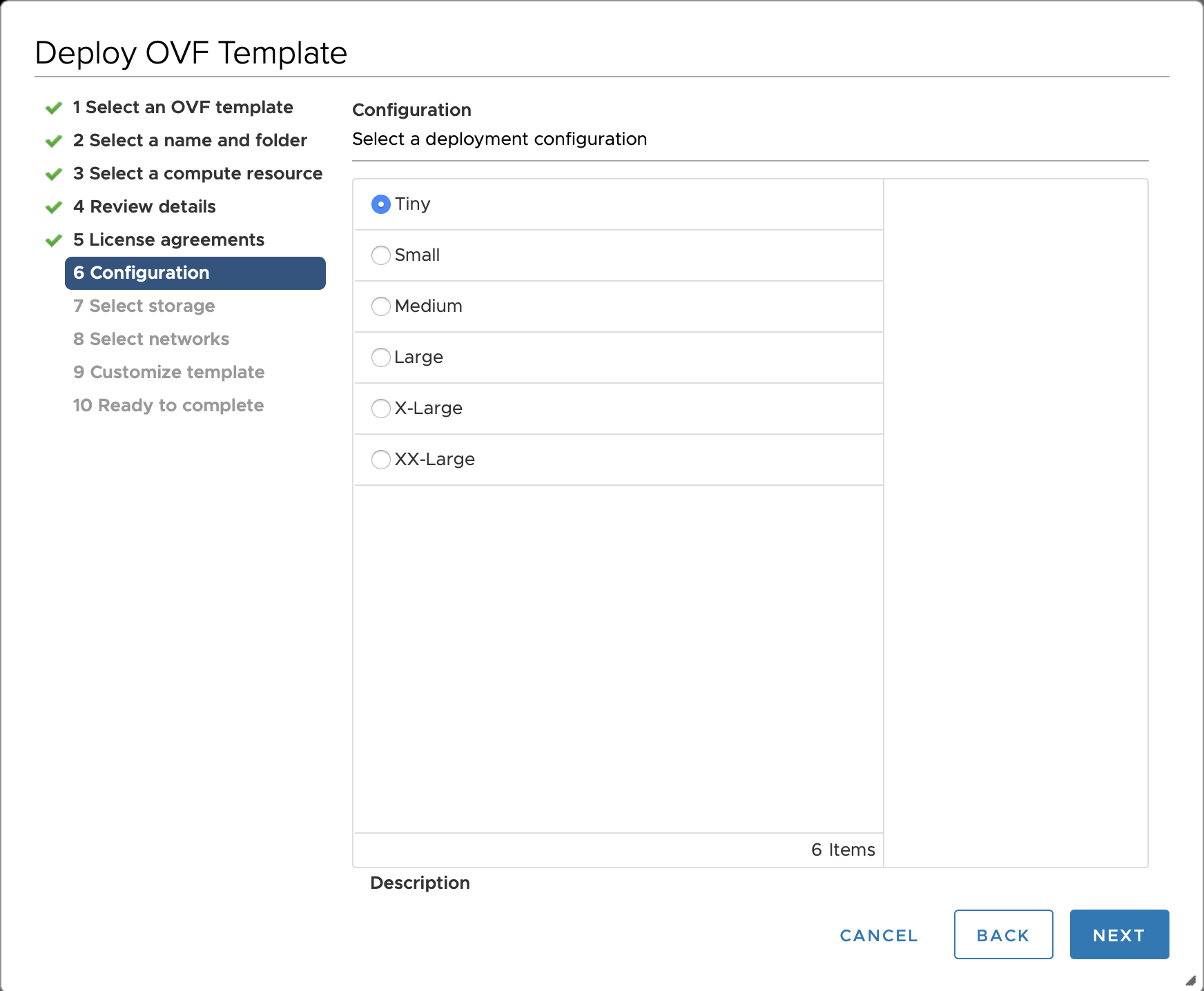Go back to step 5 License agreements
1204x991 pixels.
[x=168, y=239]
